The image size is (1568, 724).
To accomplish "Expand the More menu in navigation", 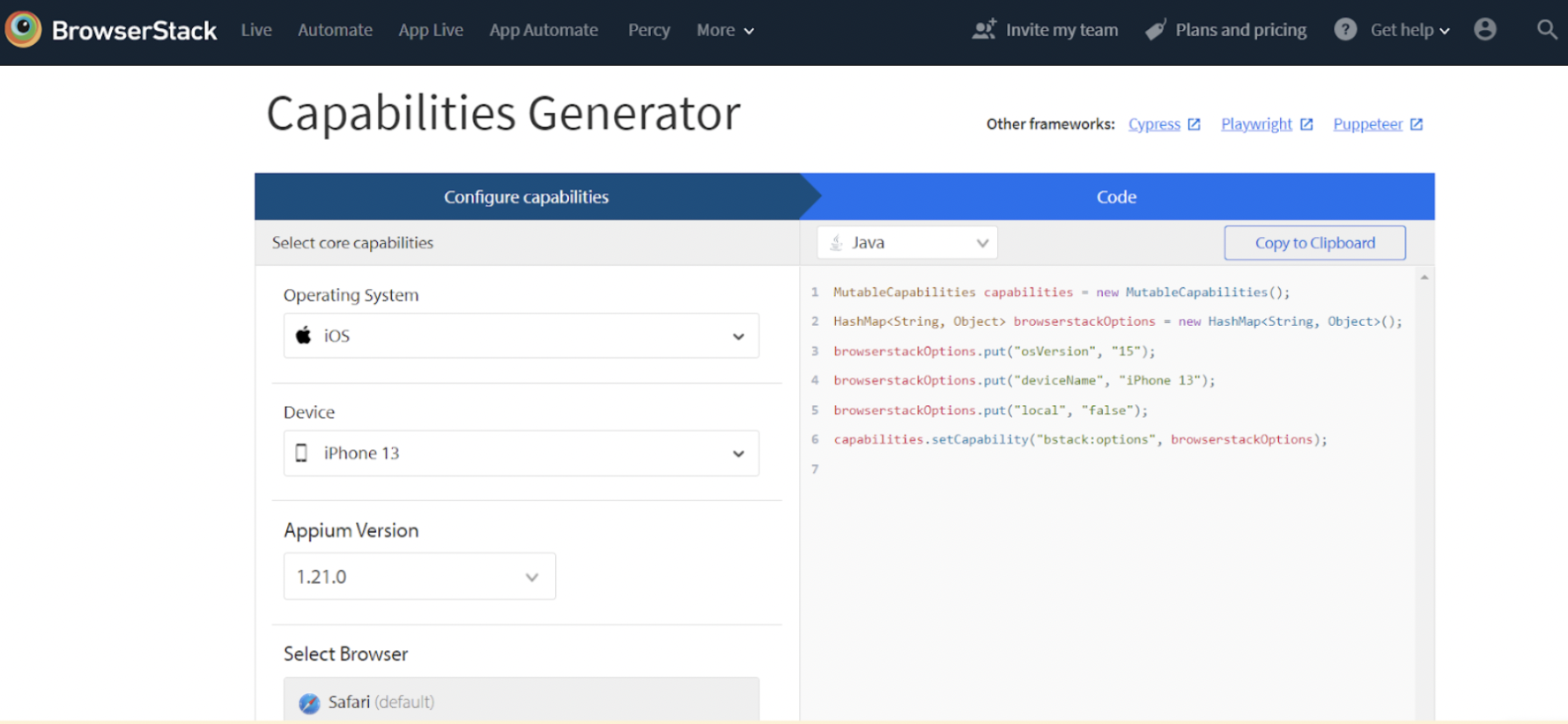I will point(725,30).
